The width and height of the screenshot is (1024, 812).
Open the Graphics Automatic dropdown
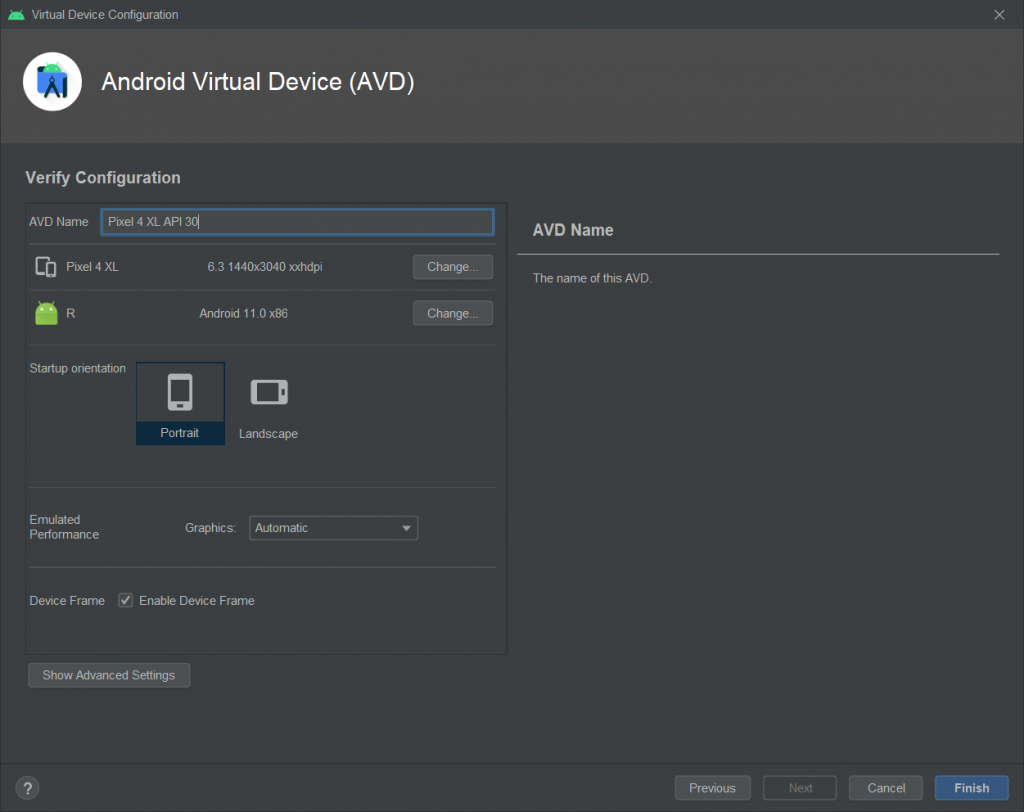(334, 528)
